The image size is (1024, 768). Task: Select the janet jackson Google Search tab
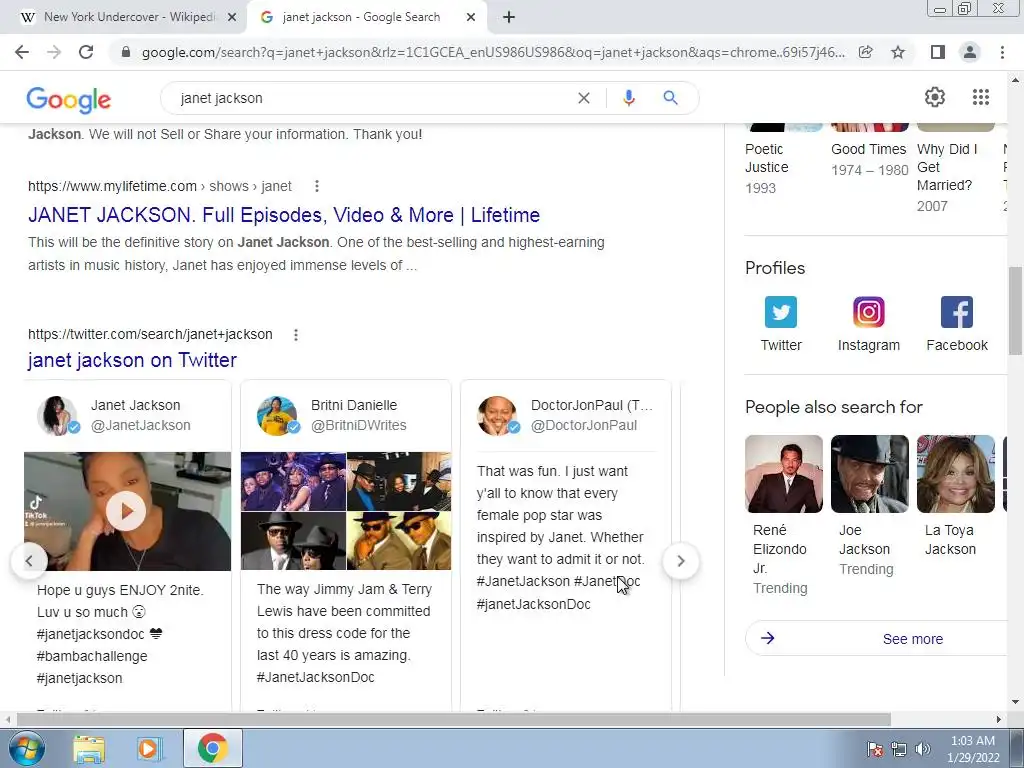tap(361, 17)
